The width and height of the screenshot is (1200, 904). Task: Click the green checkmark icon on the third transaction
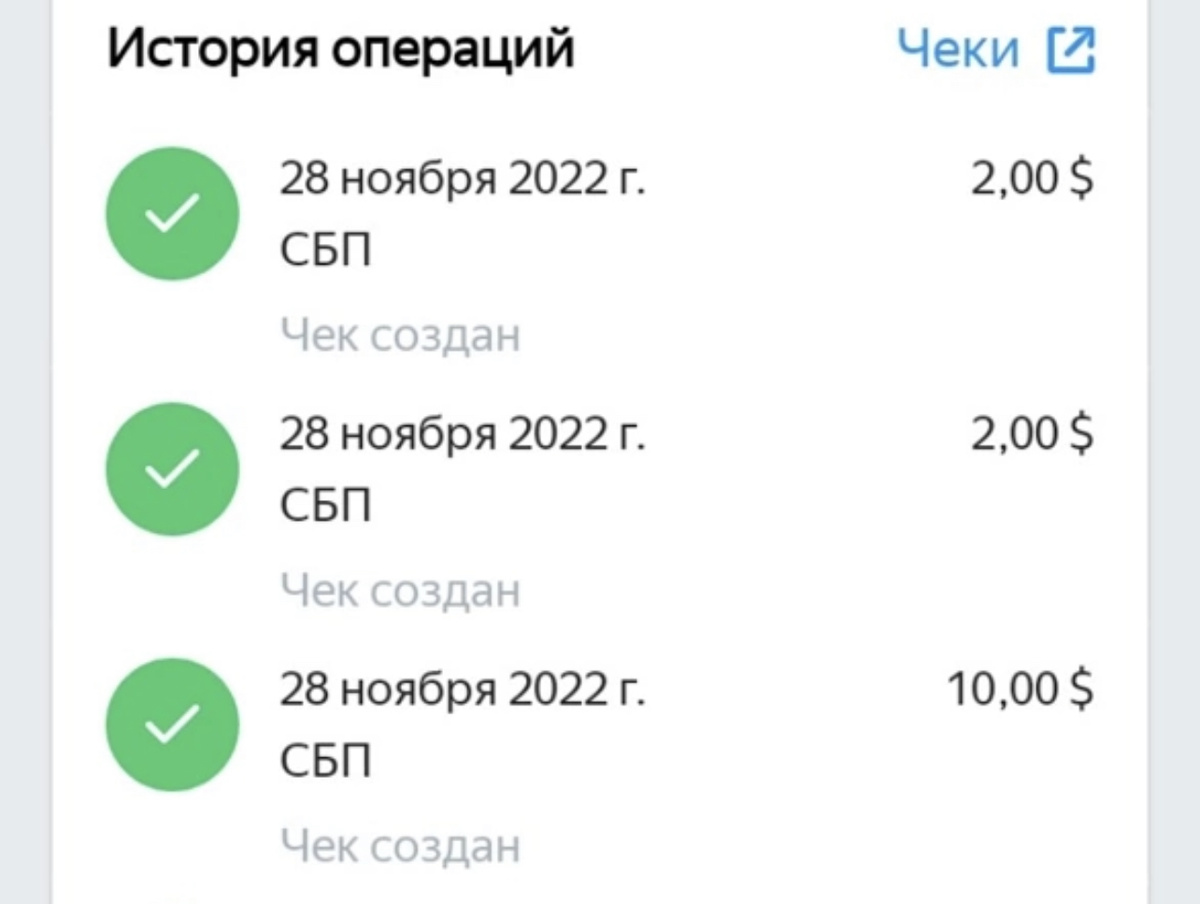tap(172, 727)
